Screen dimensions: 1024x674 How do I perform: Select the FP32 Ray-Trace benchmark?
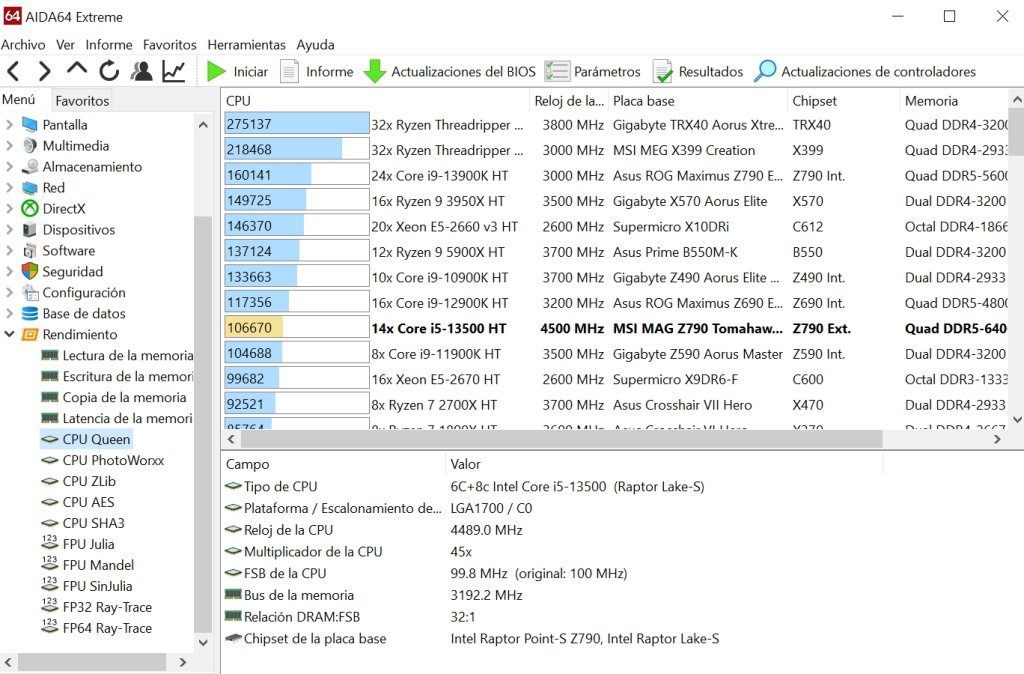click(x=107, y=607)
